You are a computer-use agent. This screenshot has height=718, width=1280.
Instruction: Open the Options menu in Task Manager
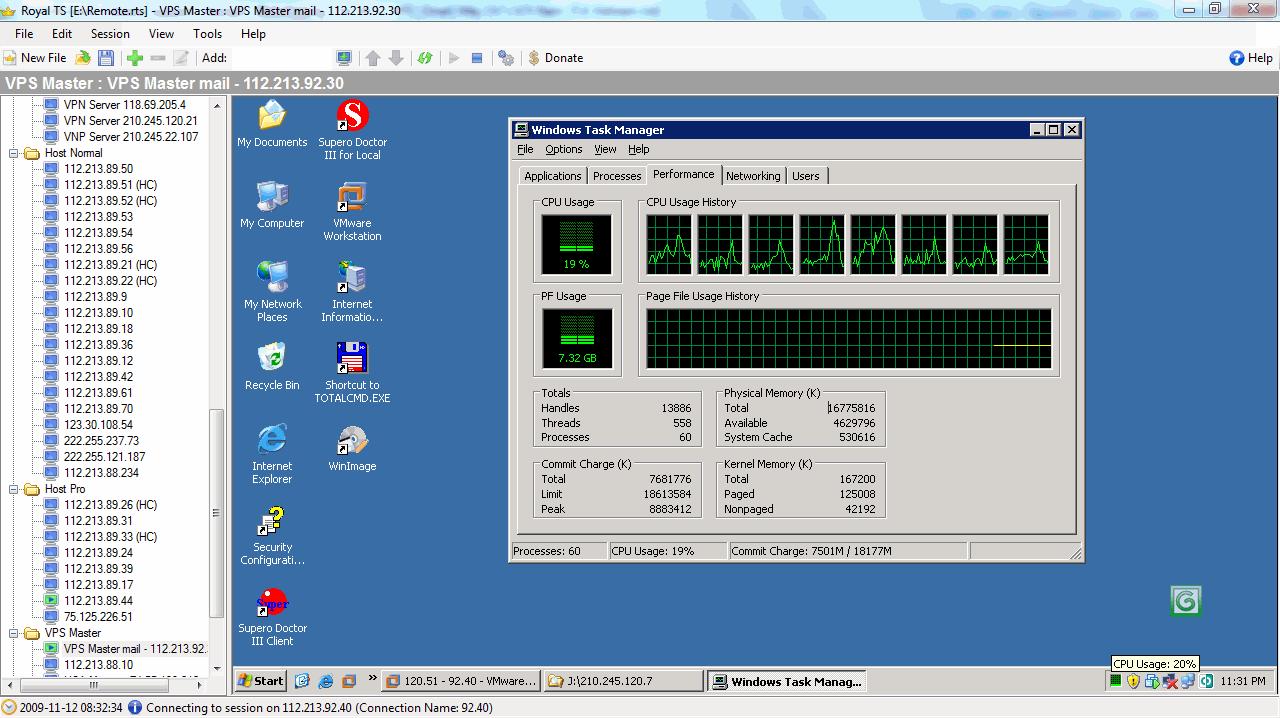click(x=563, y=149)
